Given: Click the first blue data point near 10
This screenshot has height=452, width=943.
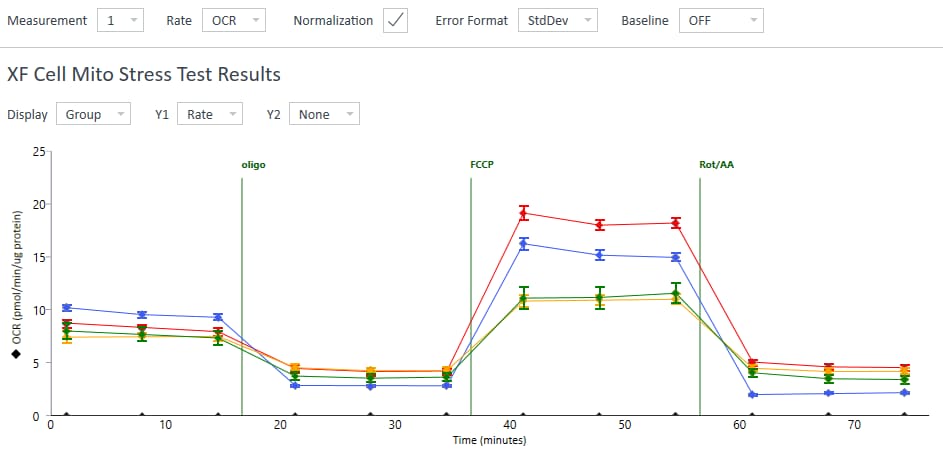Looking at the screenshot, I should pos(66,307).
